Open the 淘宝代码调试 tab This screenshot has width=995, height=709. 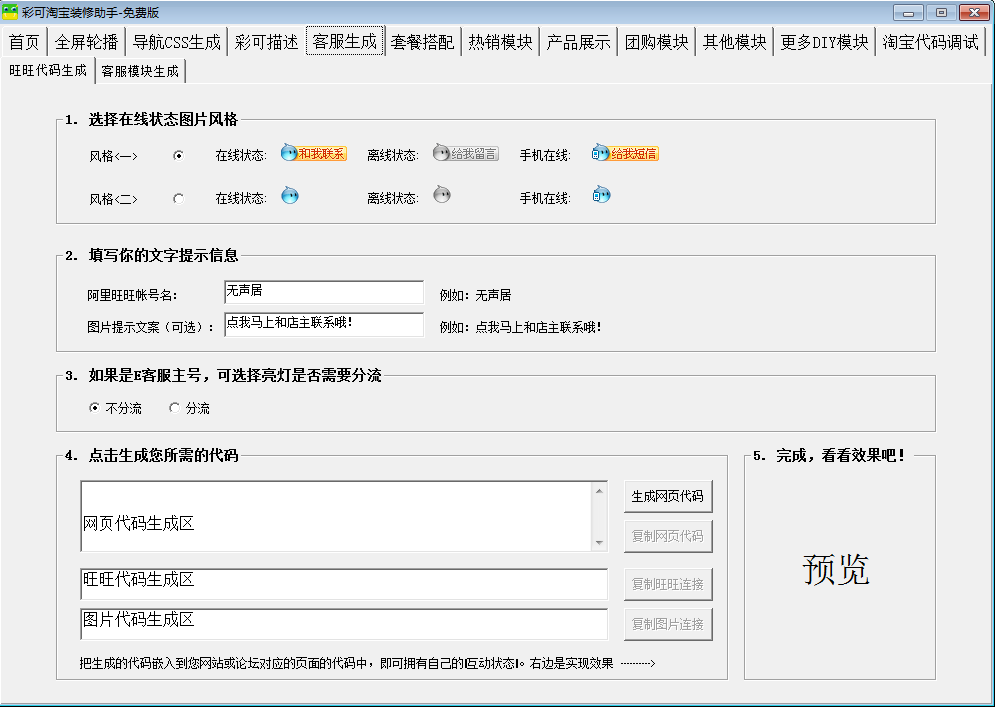930,42
